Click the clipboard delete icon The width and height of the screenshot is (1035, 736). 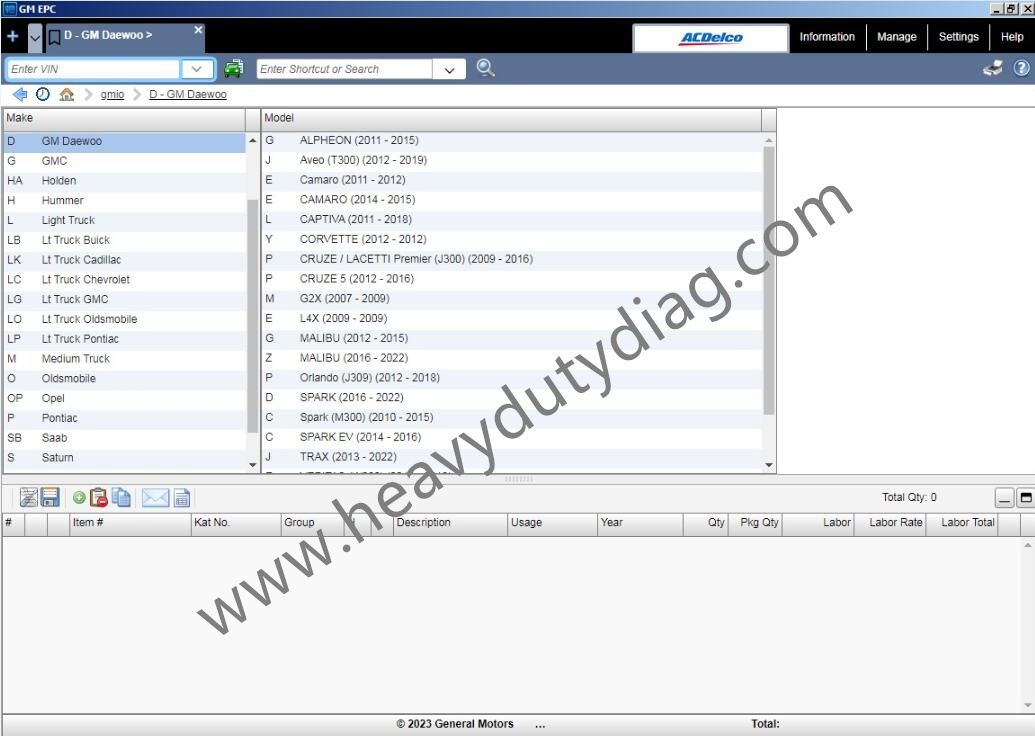(98, 498)
